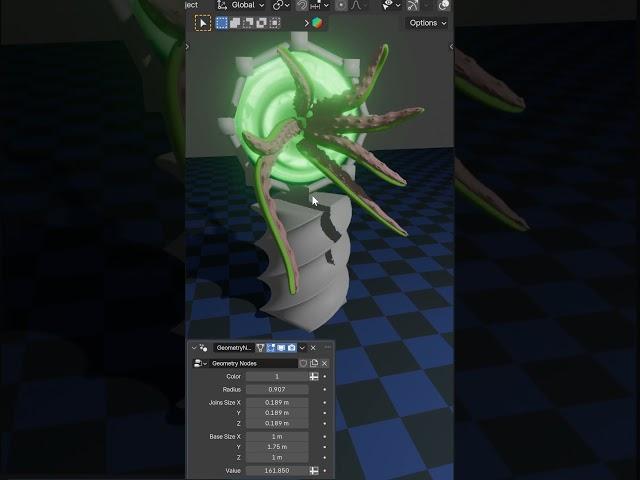Click Base Size Y 1.75 m field
The image size is (640, 480).
tap(277, 447)
